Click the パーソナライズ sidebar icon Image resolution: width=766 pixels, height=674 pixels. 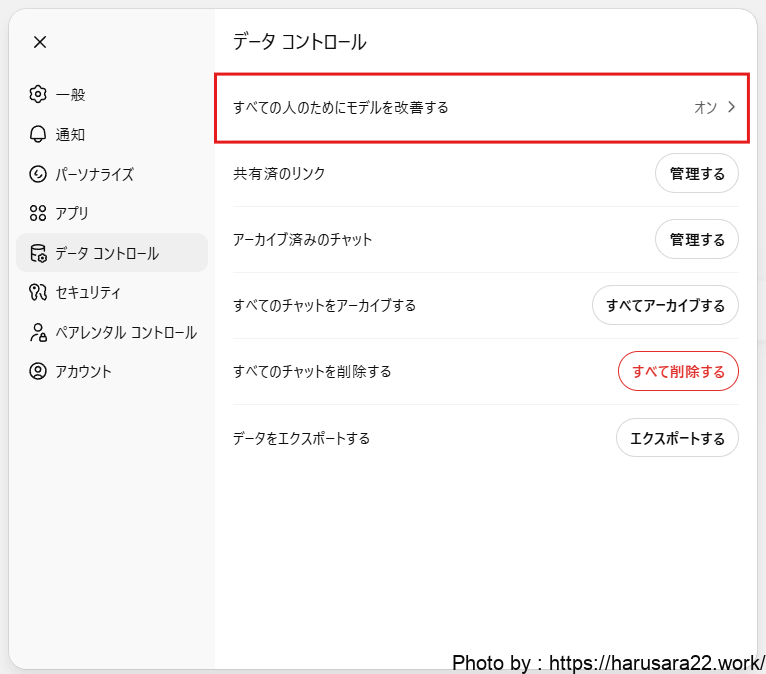click(38, 174)
